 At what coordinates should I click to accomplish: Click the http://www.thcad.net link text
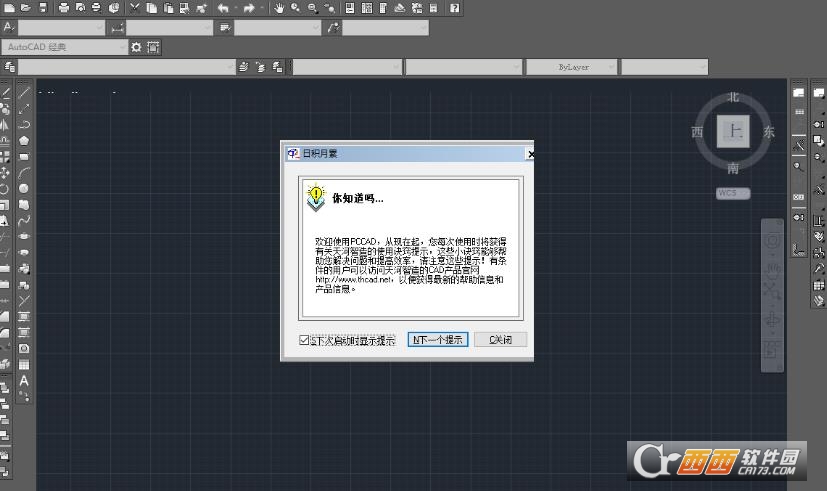353,280
